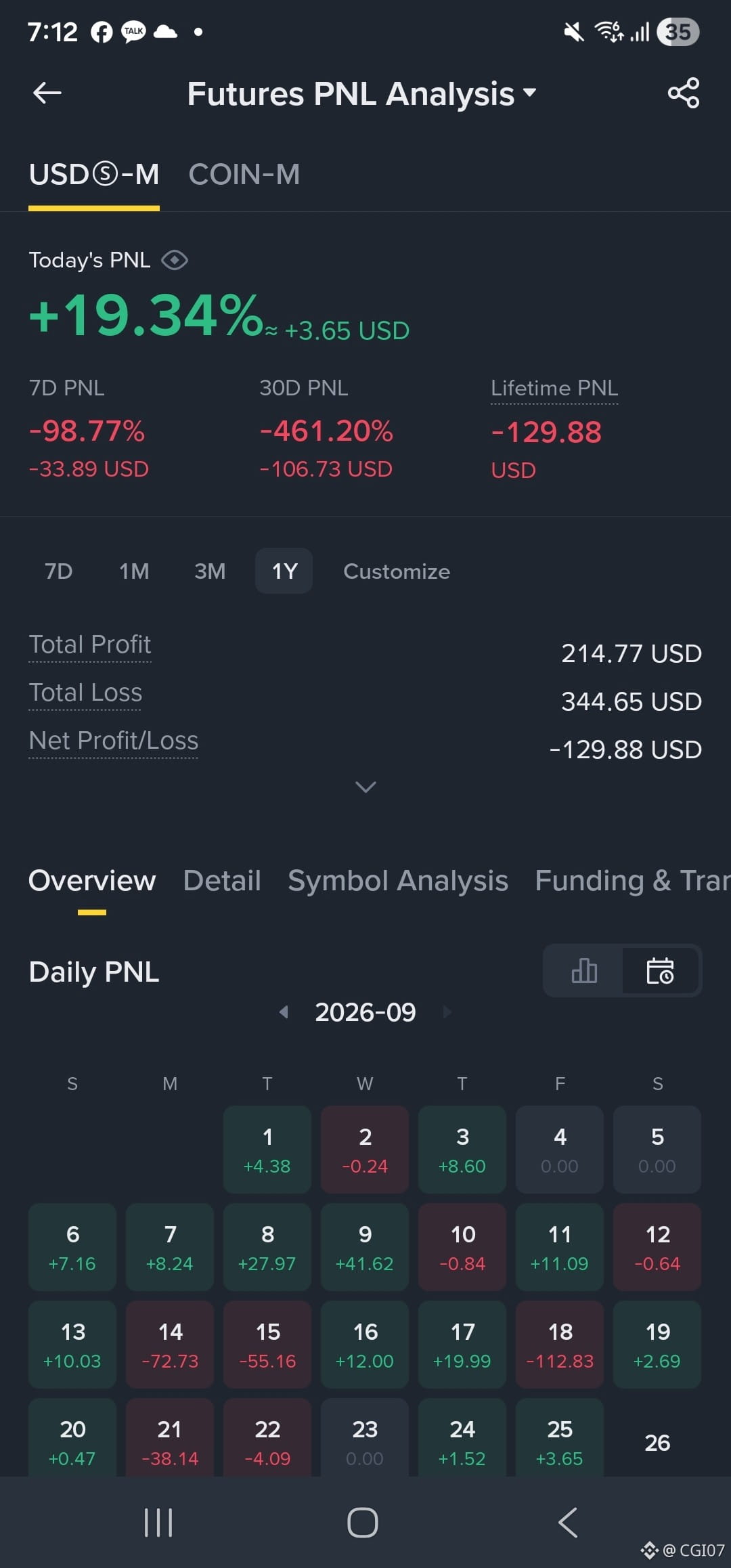The width and height of the screenshot is (731, 1568).
Task: Tap the Android home button
Action: tap(363, 1523)
